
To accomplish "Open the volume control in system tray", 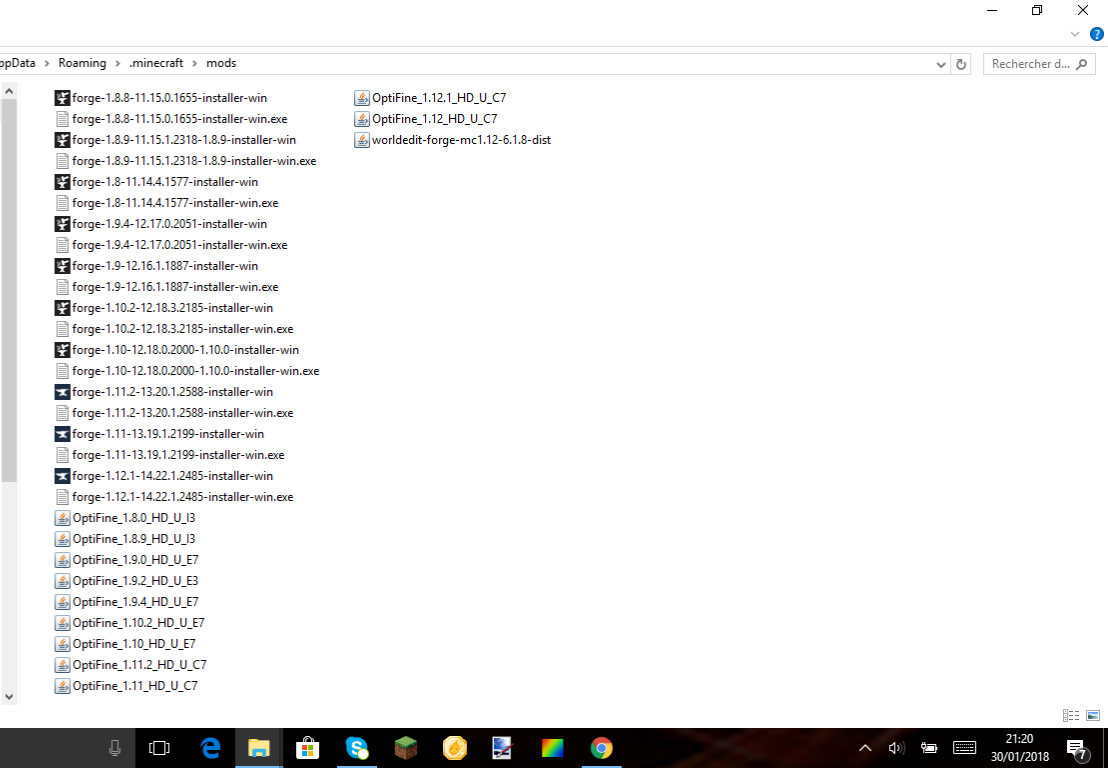I will (x=896, y=748).
